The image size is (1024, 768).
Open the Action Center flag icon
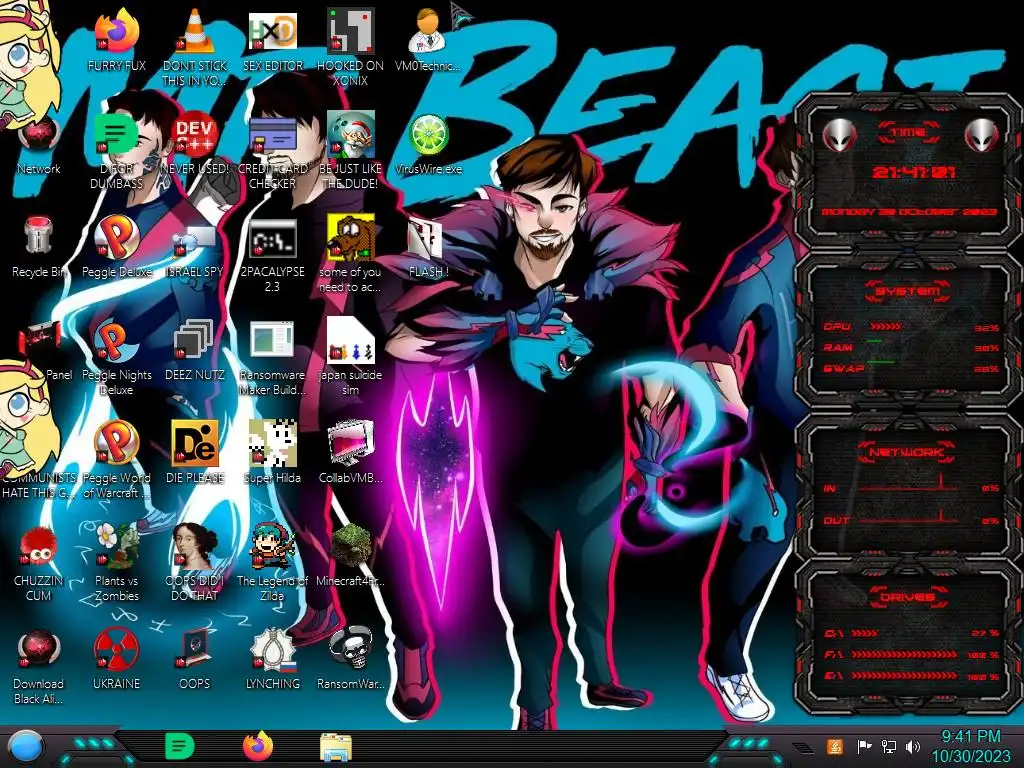pyautogui.click(x=864, y=746)
